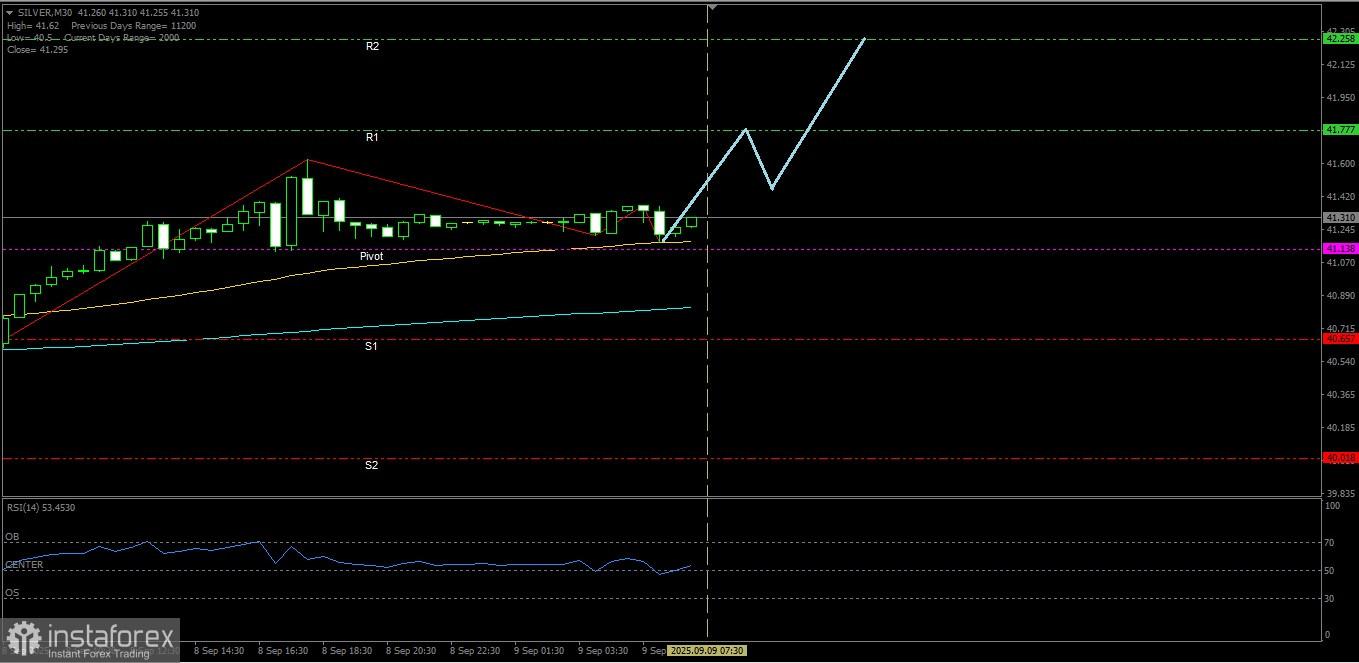
Task: Select the OB overbought label in RSI
Action: pos(12,537)
